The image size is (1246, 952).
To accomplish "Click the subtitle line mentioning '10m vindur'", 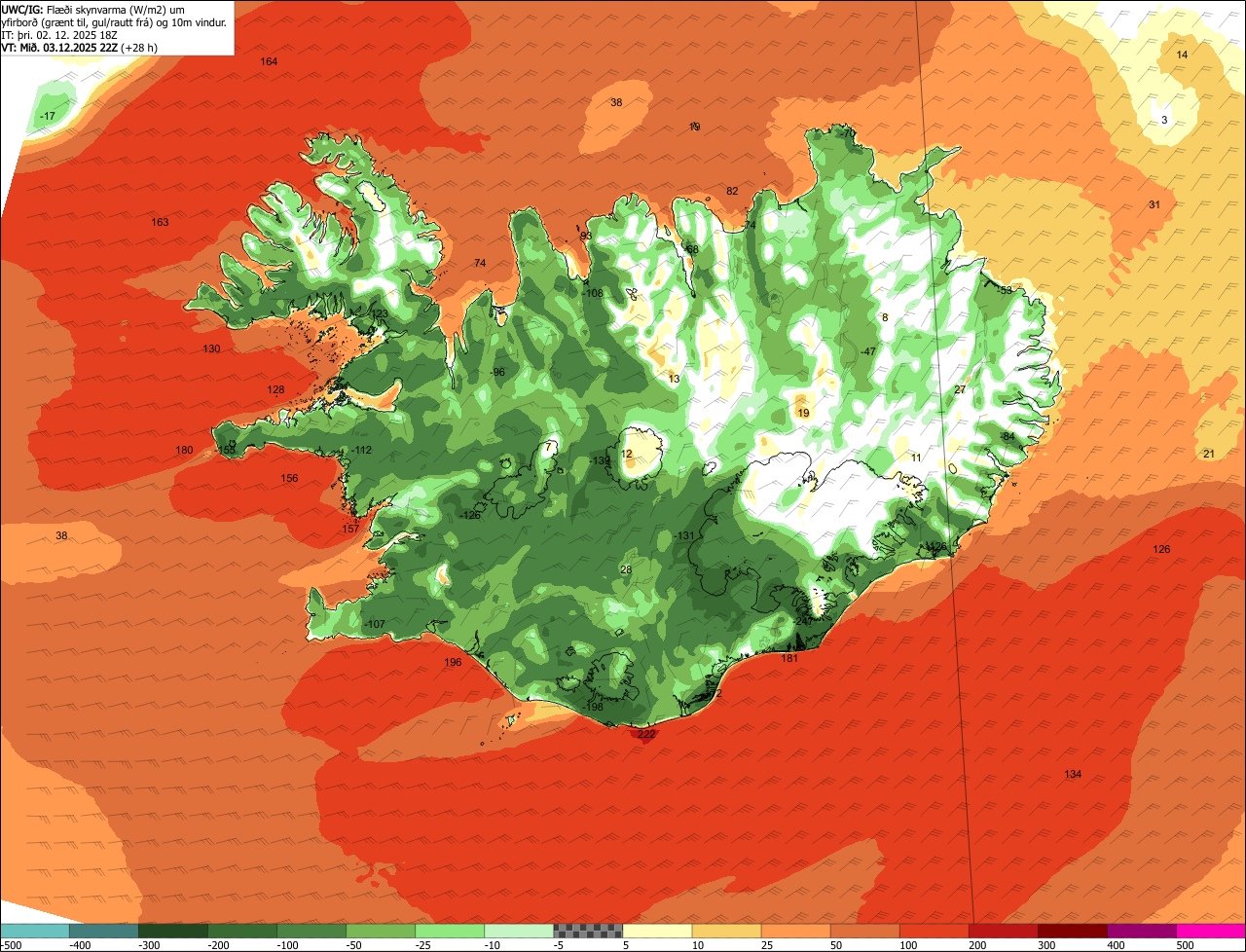I will [x=115, y=21].
